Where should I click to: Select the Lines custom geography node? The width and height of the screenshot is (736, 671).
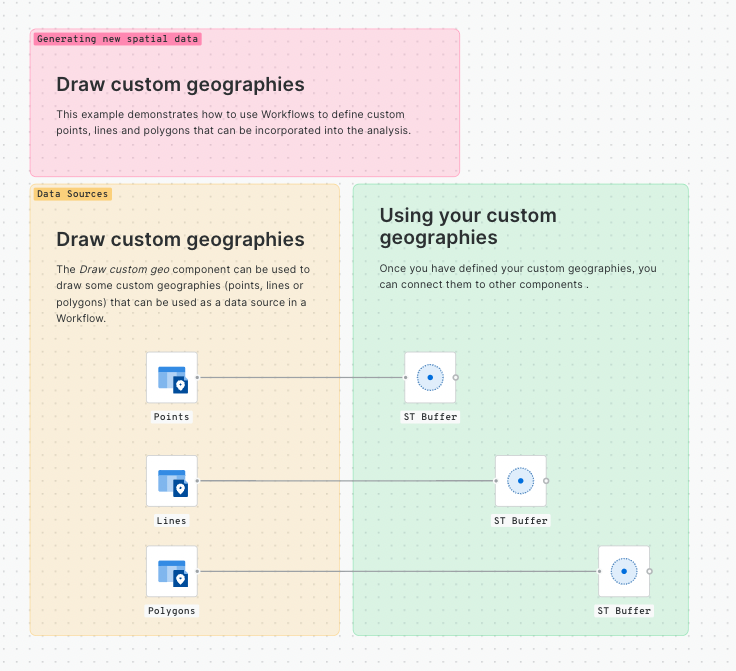point(172,481)
